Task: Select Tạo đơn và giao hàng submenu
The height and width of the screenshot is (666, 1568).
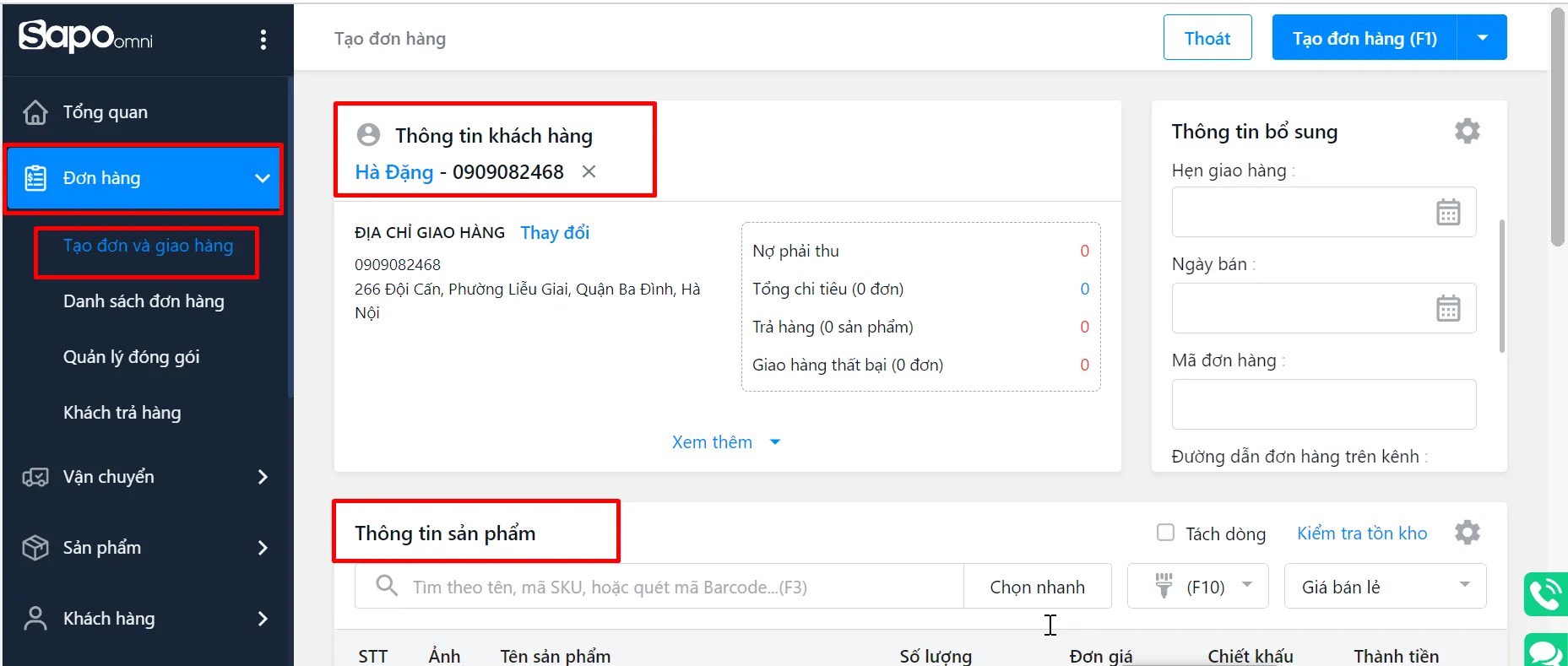Action: click(x=148, y=246)
